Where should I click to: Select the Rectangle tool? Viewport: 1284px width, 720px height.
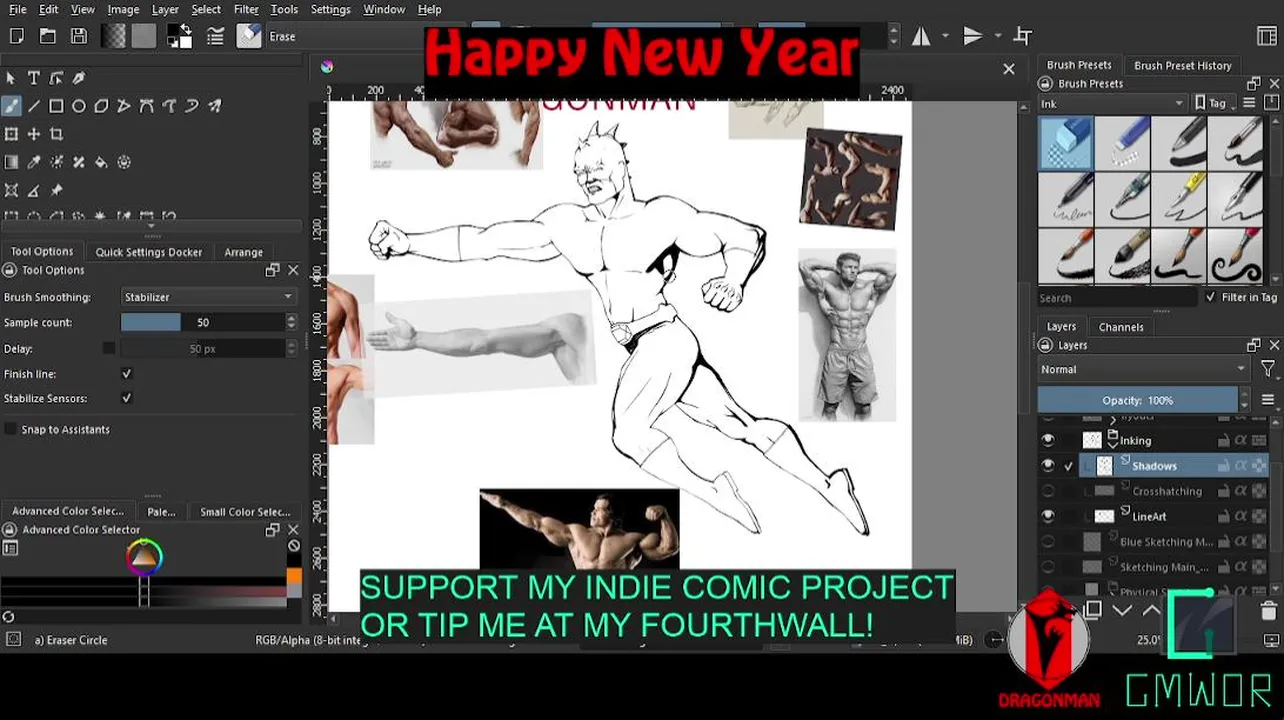(x=56, y=105)
